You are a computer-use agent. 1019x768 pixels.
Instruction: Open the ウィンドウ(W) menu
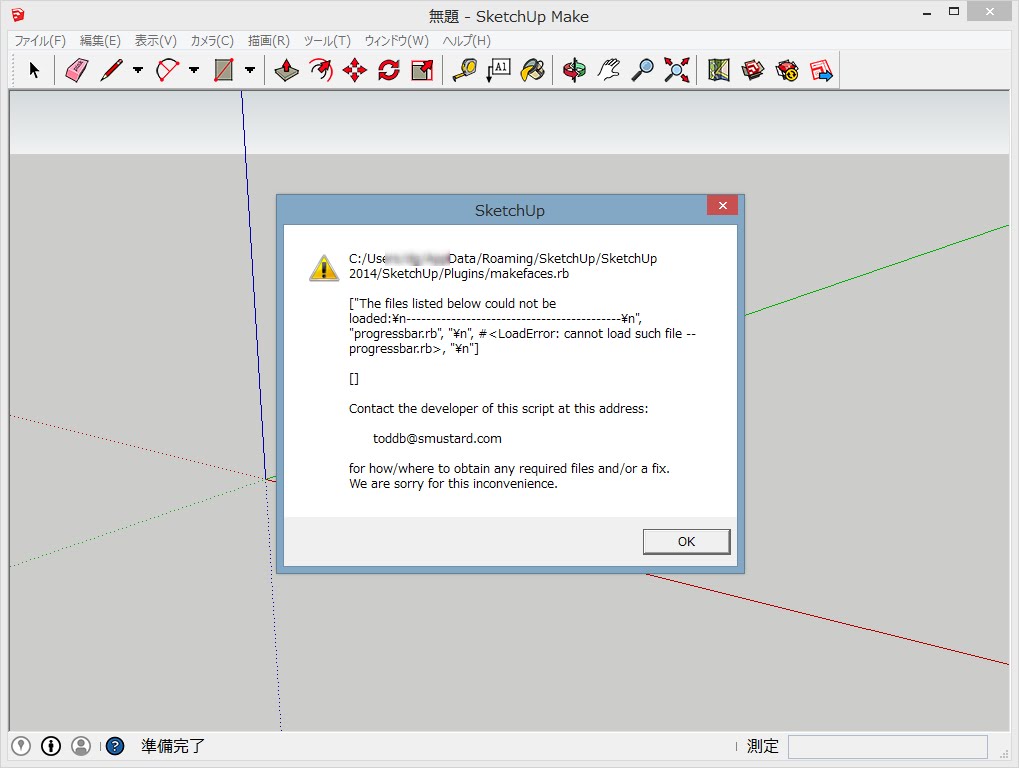click(396, 40)
